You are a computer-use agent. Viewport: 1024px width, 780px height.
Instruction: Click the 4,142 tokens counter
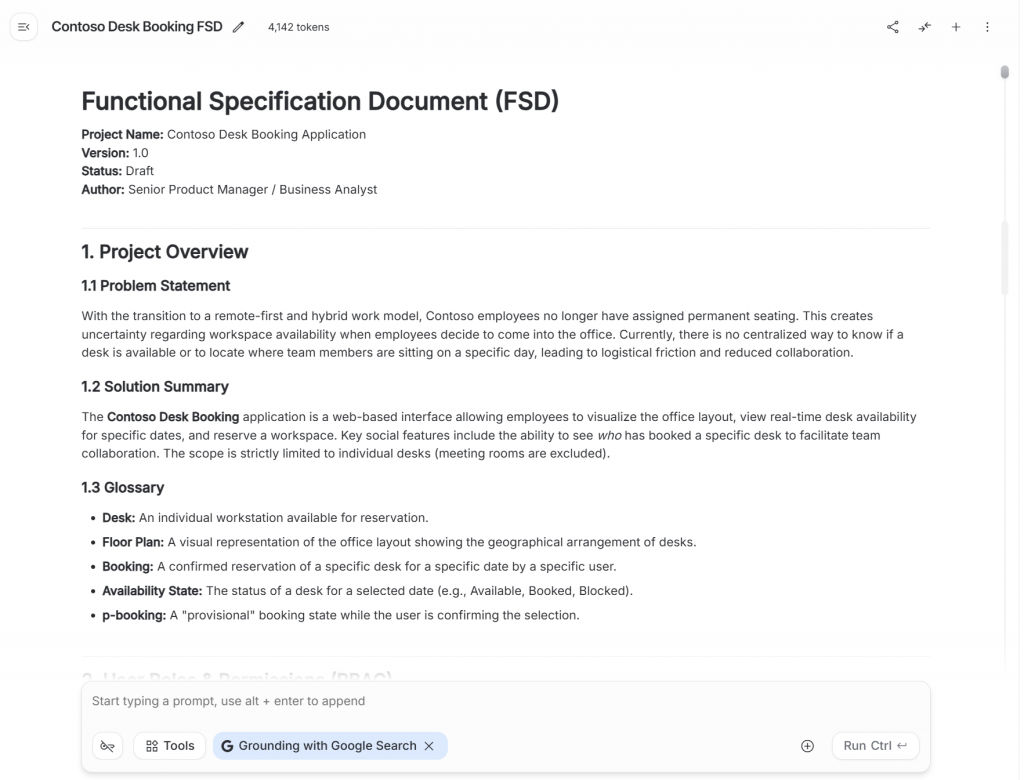click(x=298, y=27)
